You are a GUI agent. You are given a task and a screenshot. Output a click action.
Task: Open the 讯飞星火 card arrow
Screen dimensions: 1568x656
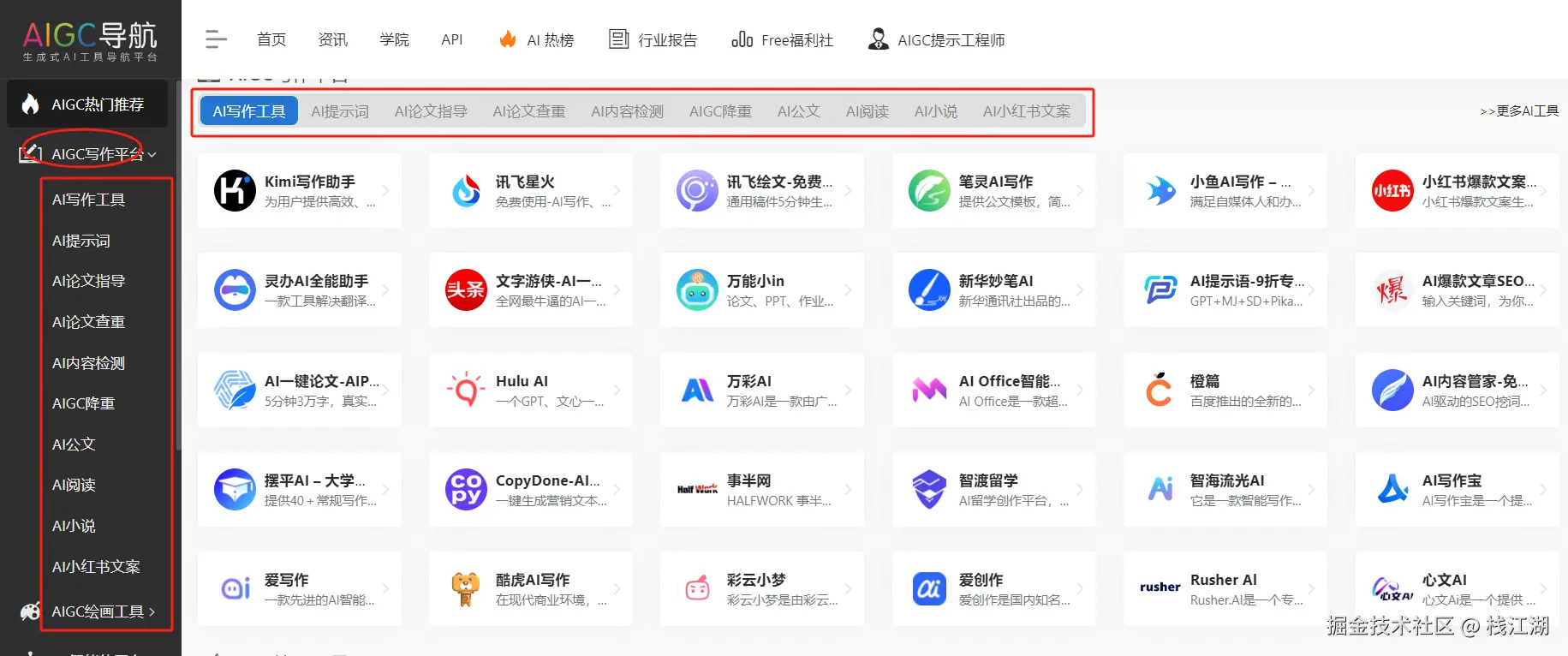pyautogui.click(x=617, y=190)
